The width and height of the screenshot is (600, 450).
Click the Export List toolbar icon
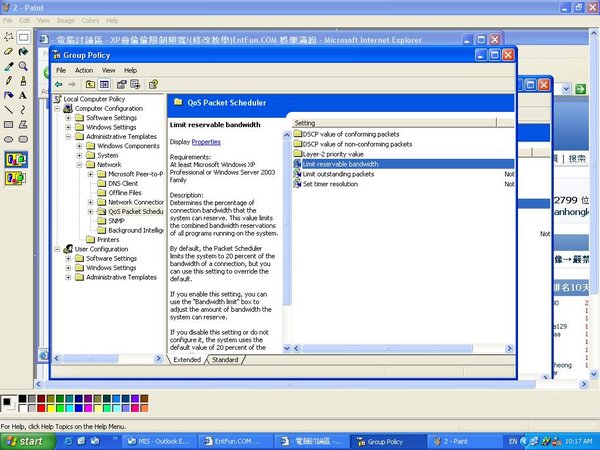[135, 84]
